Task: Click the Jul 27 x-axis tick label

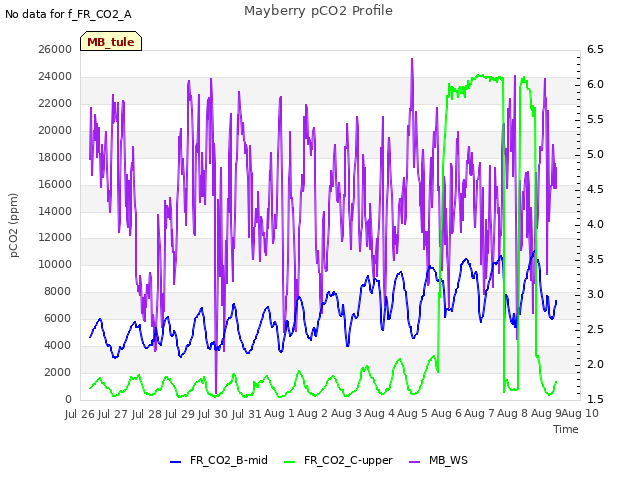Action: (x=113, y=414)
